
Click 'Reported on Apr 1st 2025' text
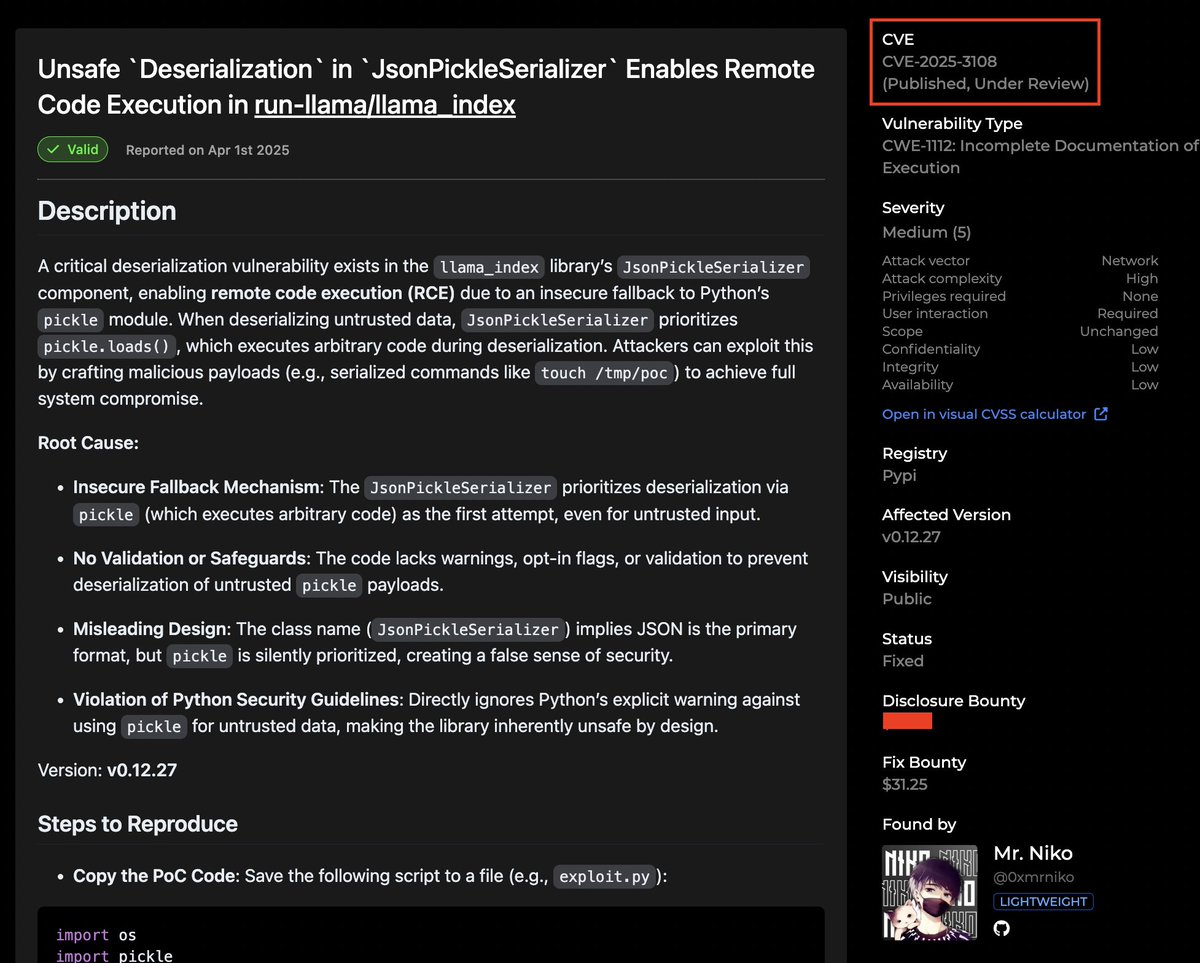tap(207, 150)
